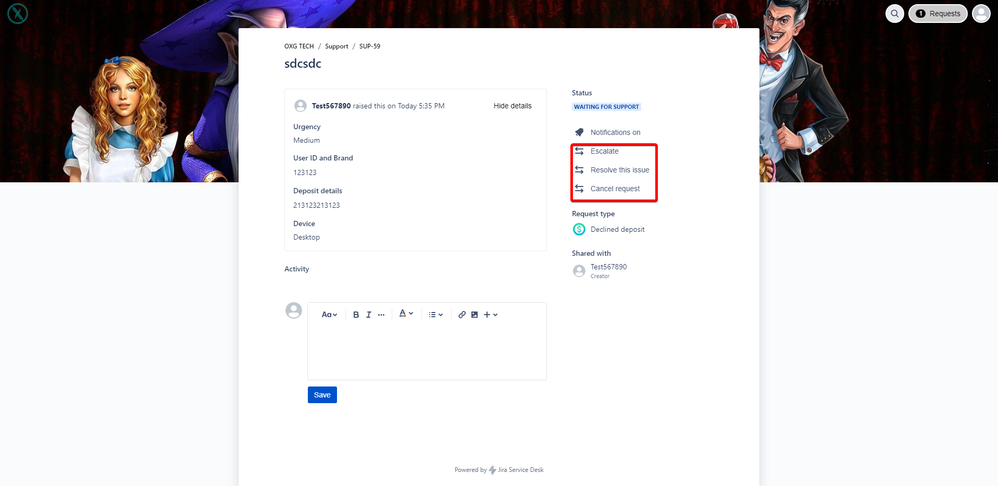Click the request title sdcsdc
The height and width of the screenshot is (486, 998).
pyautogui.click(x=303, y=64)
